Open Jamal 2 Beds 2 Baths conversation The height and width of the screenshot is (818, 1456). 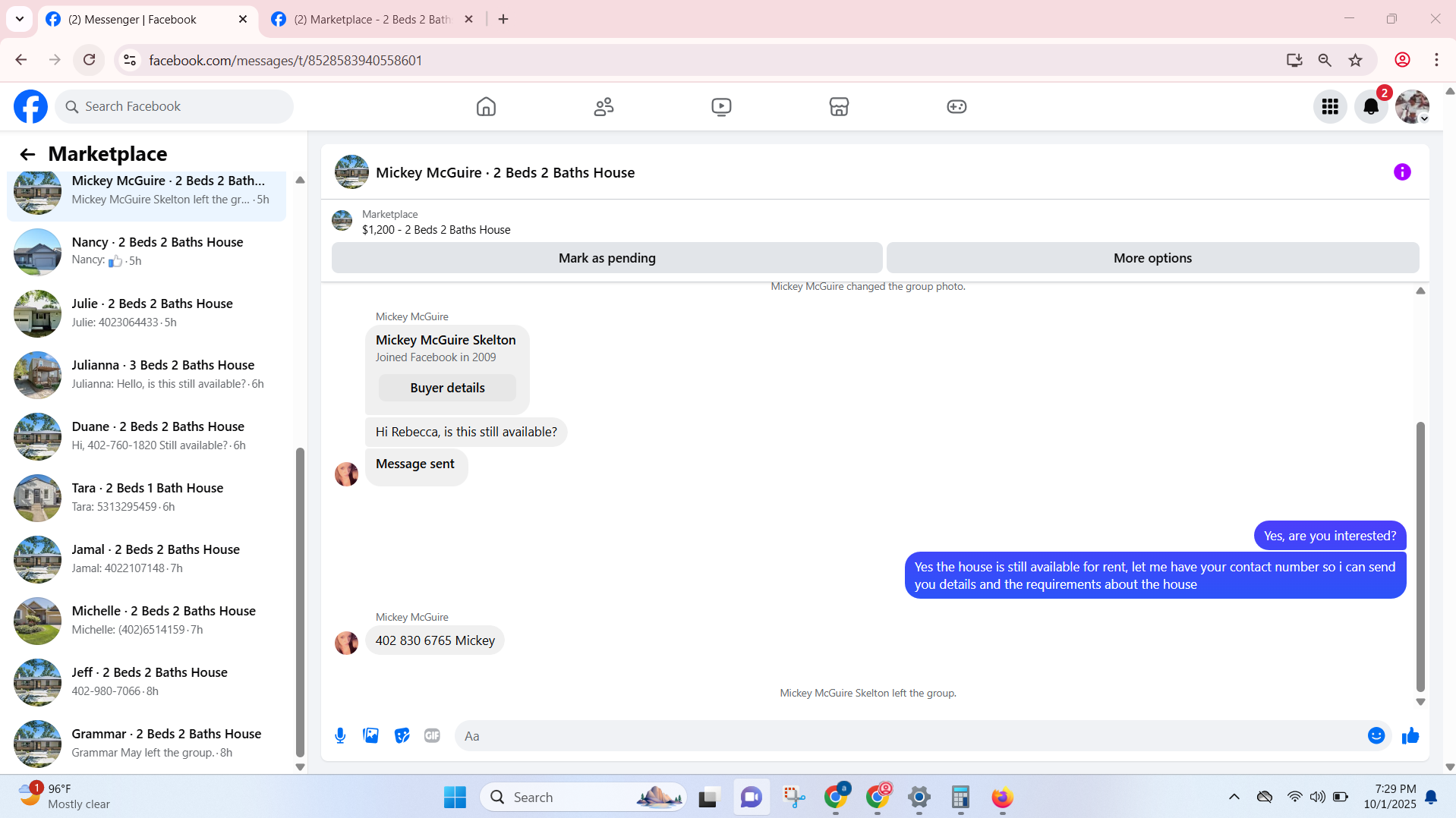pyautogui.click(x=147, y=558)
